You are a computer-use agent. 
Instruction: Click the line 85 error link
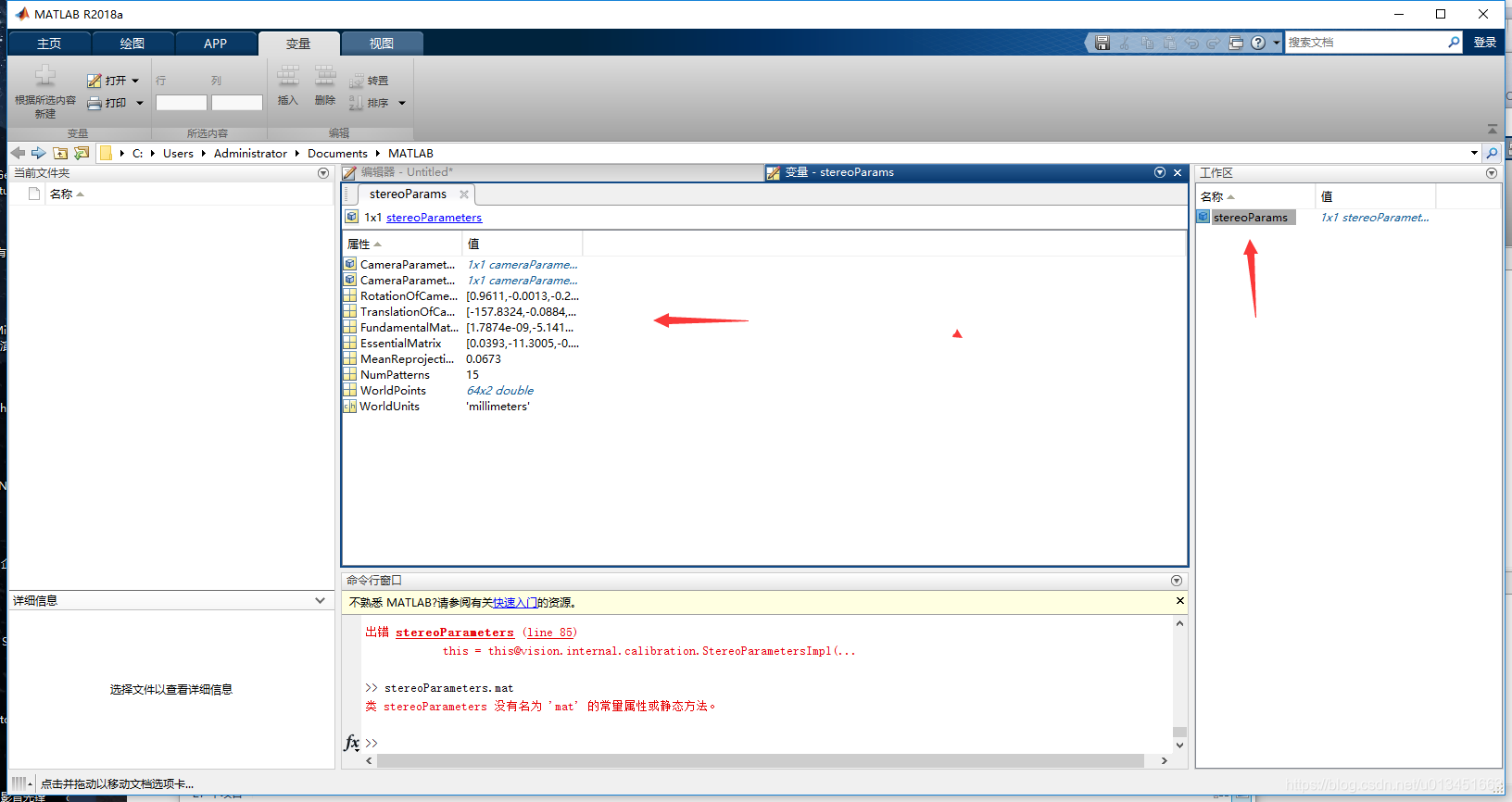pyautogui.click(x=549, y=633)
